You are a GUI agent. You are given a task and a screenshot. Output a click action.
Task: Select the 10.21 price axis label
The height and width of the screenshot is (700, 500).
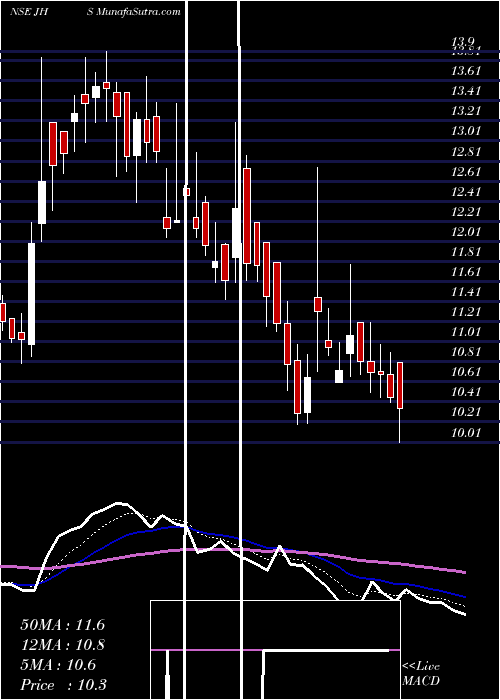tap(466, 412)
